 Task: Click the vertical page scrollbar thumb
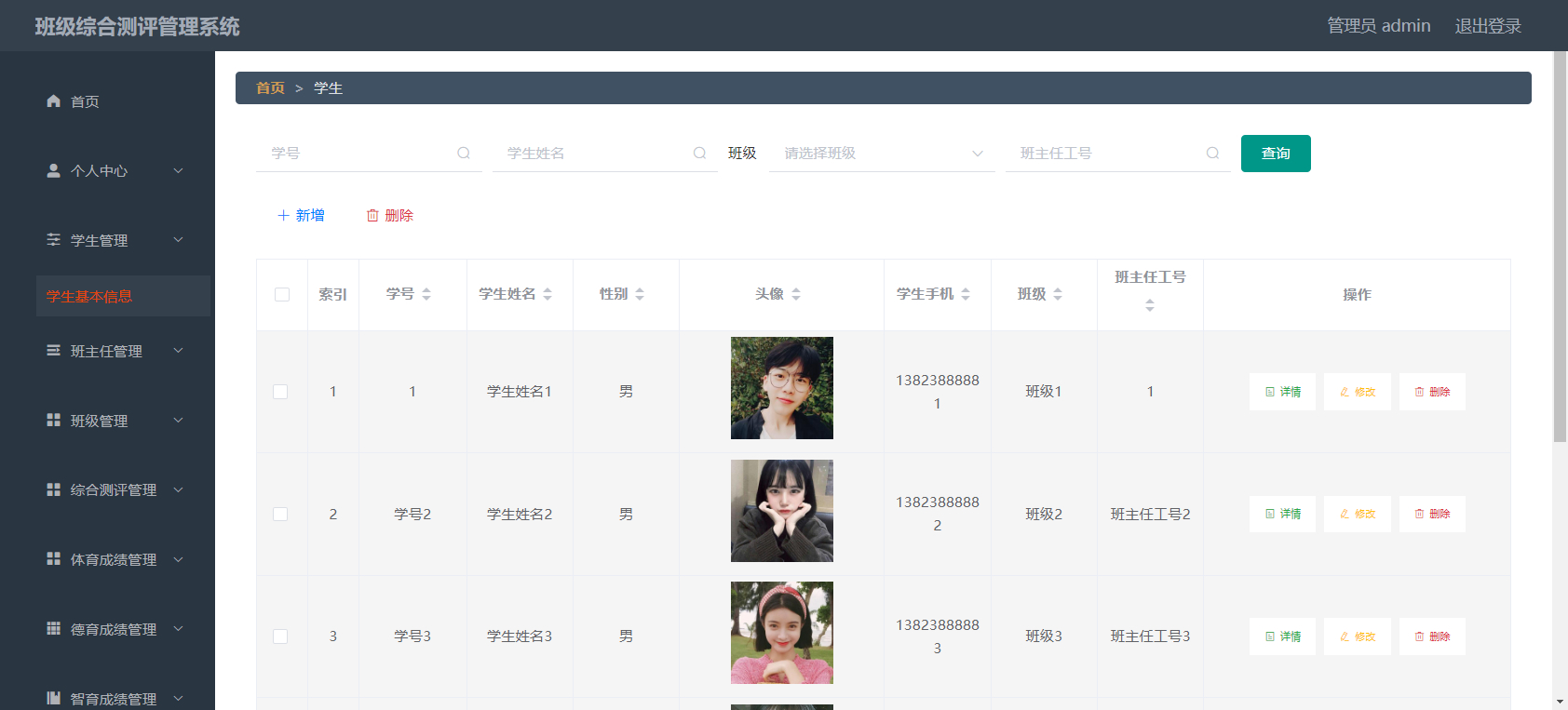(1561, 247)
